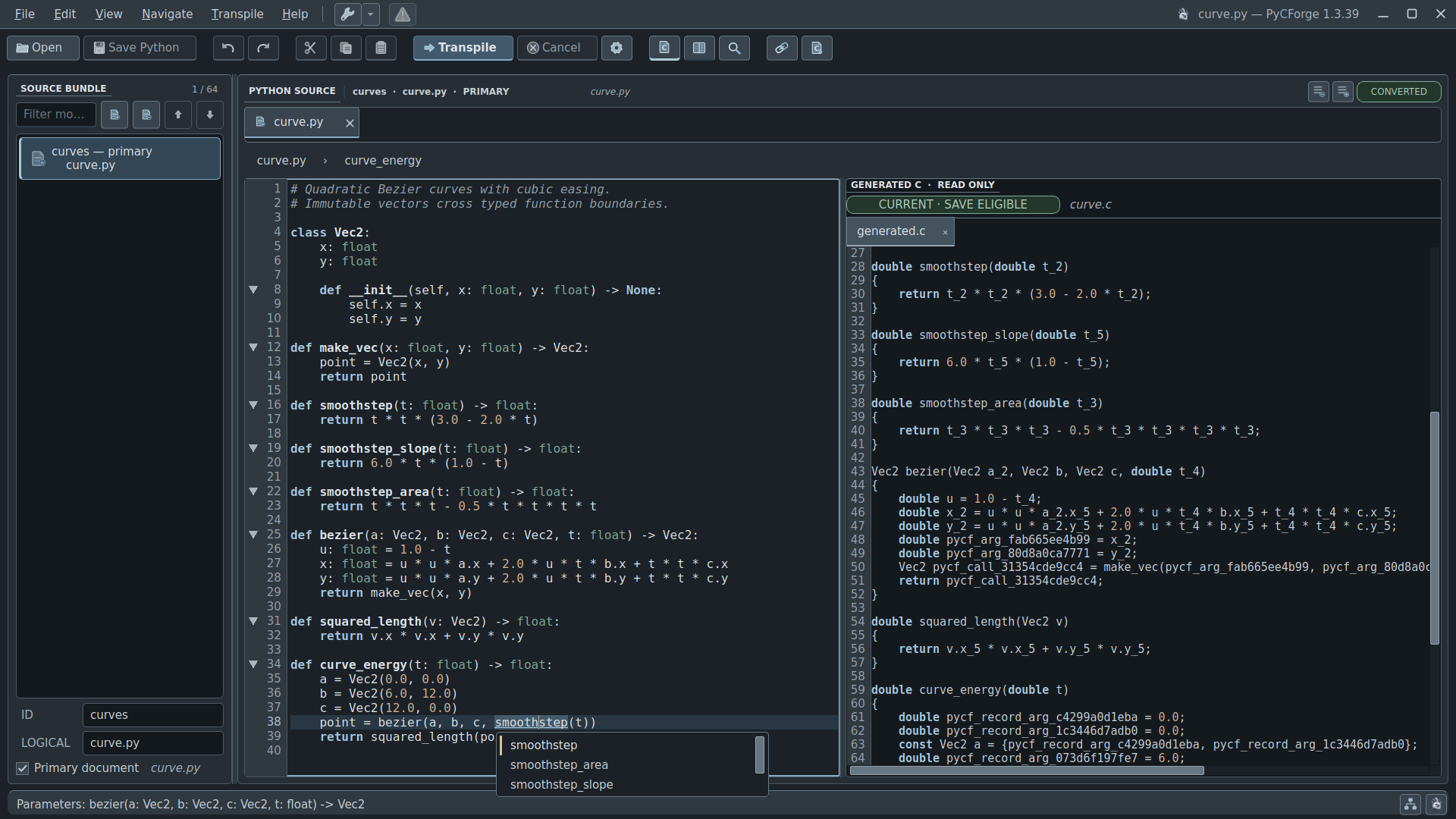Click the redo arrow icon

click(263, 48)
